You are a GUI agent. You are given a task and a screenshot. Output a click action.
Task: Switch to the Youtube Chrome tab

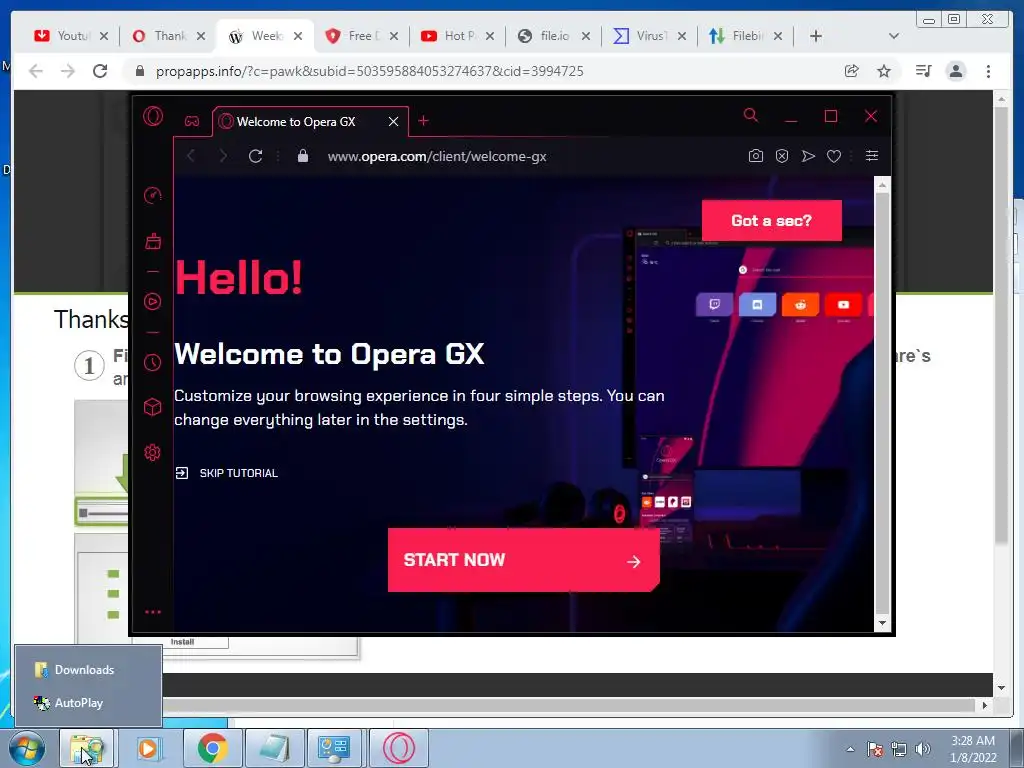click(x=72, y=36)
